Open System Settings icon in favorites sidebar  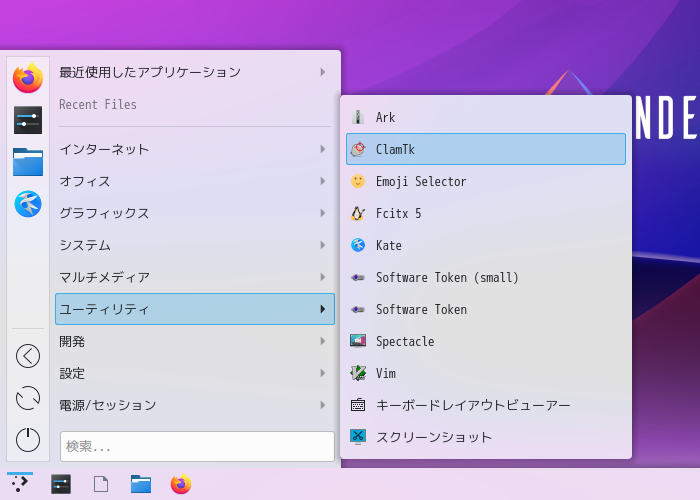28,120
